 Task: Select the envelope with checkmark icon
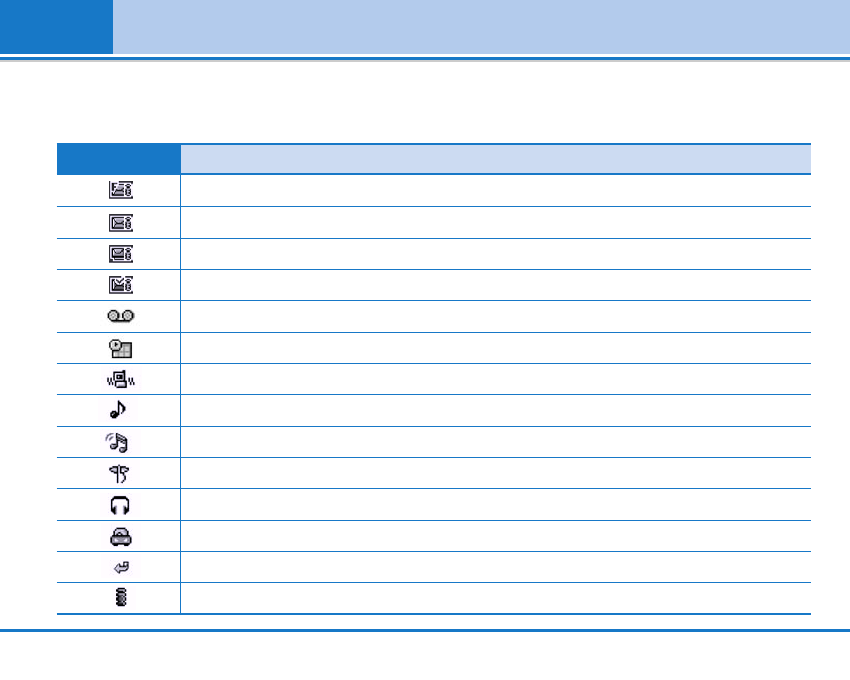pos(119,285)
